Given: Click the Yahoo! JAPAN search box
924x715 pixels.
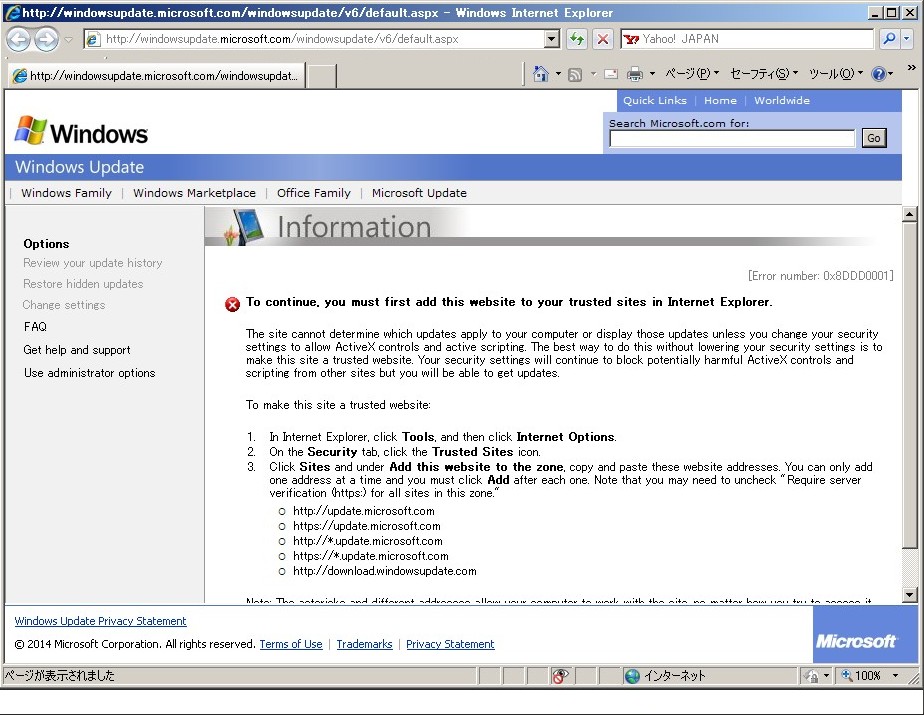Looking at the screenshot, I should click(747, 39).
